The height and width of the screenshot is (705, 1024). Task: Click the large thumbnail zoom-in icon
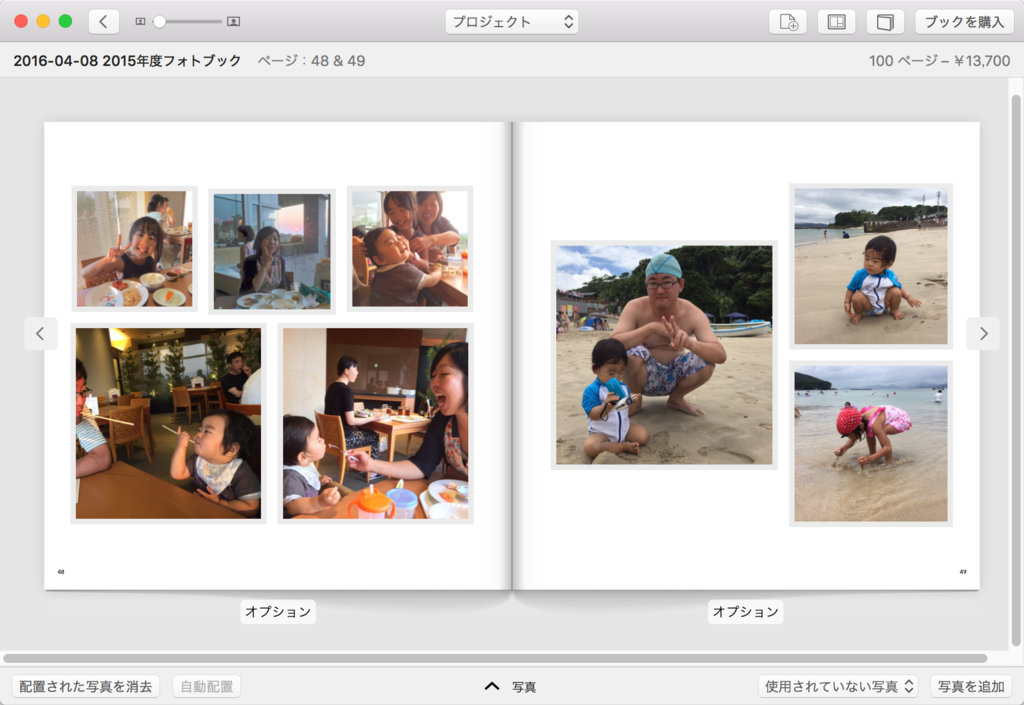pyautogui.click(x=233, y=22)
